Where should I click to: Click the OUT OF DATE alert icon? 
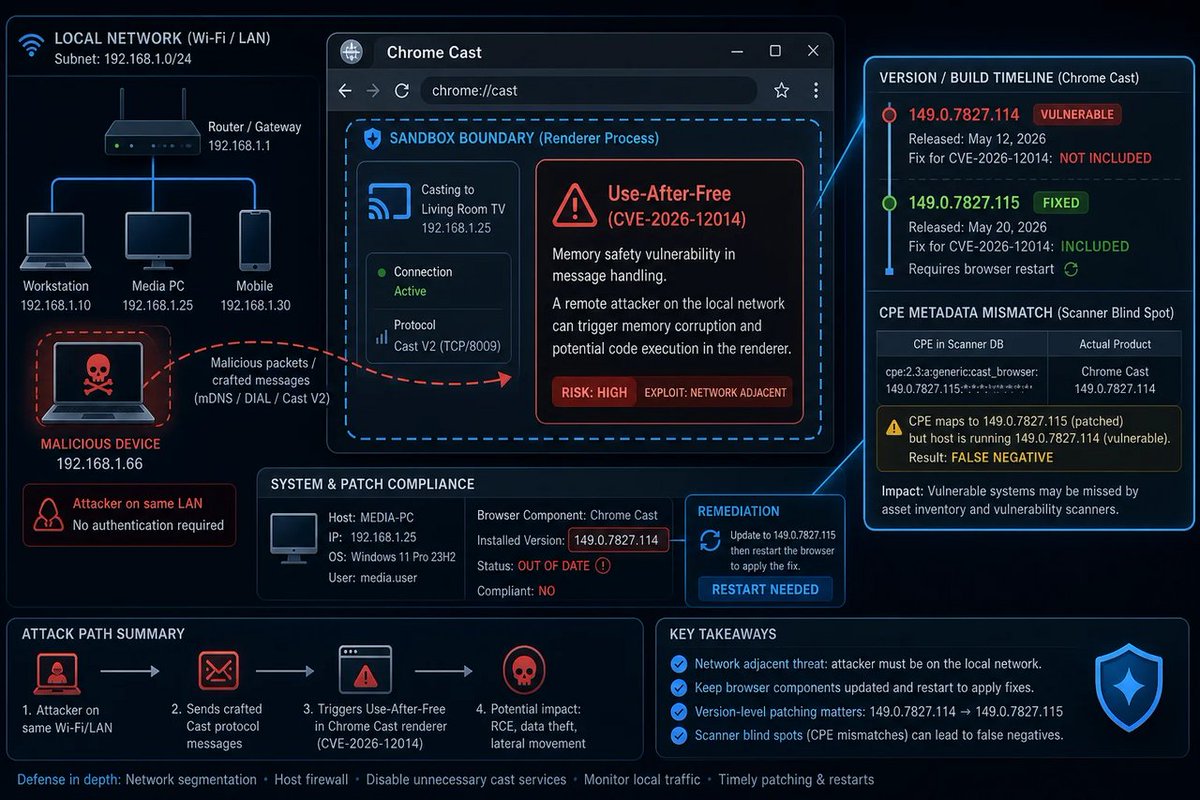(x=602, y=566)
